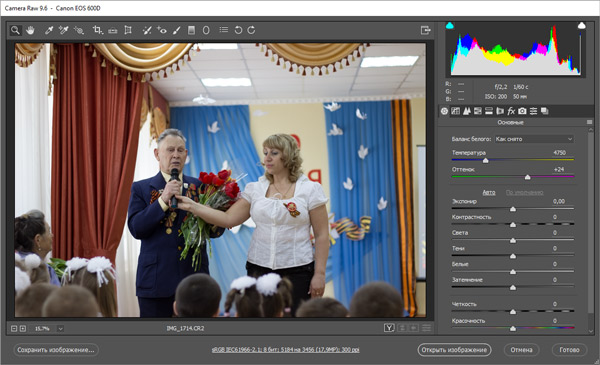Viewport: 600px width, 365px height.
Task: Copy current settings to before icon
Action: (x=414, y=328)
